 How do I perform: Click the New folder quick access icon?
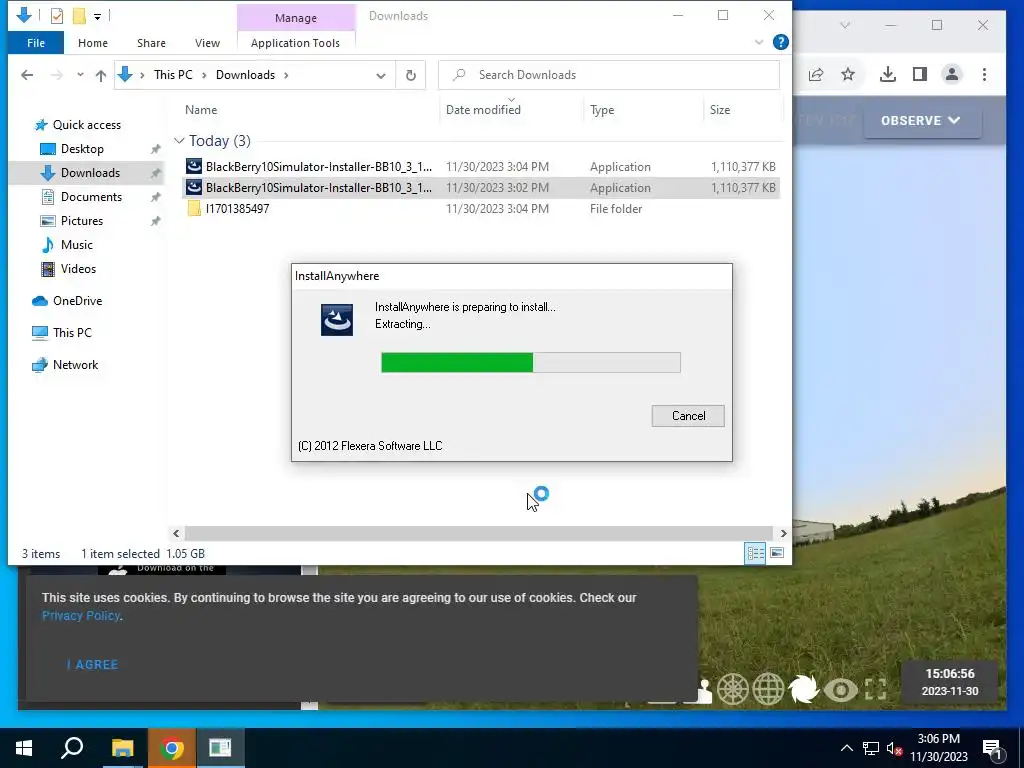coord(79,16)
